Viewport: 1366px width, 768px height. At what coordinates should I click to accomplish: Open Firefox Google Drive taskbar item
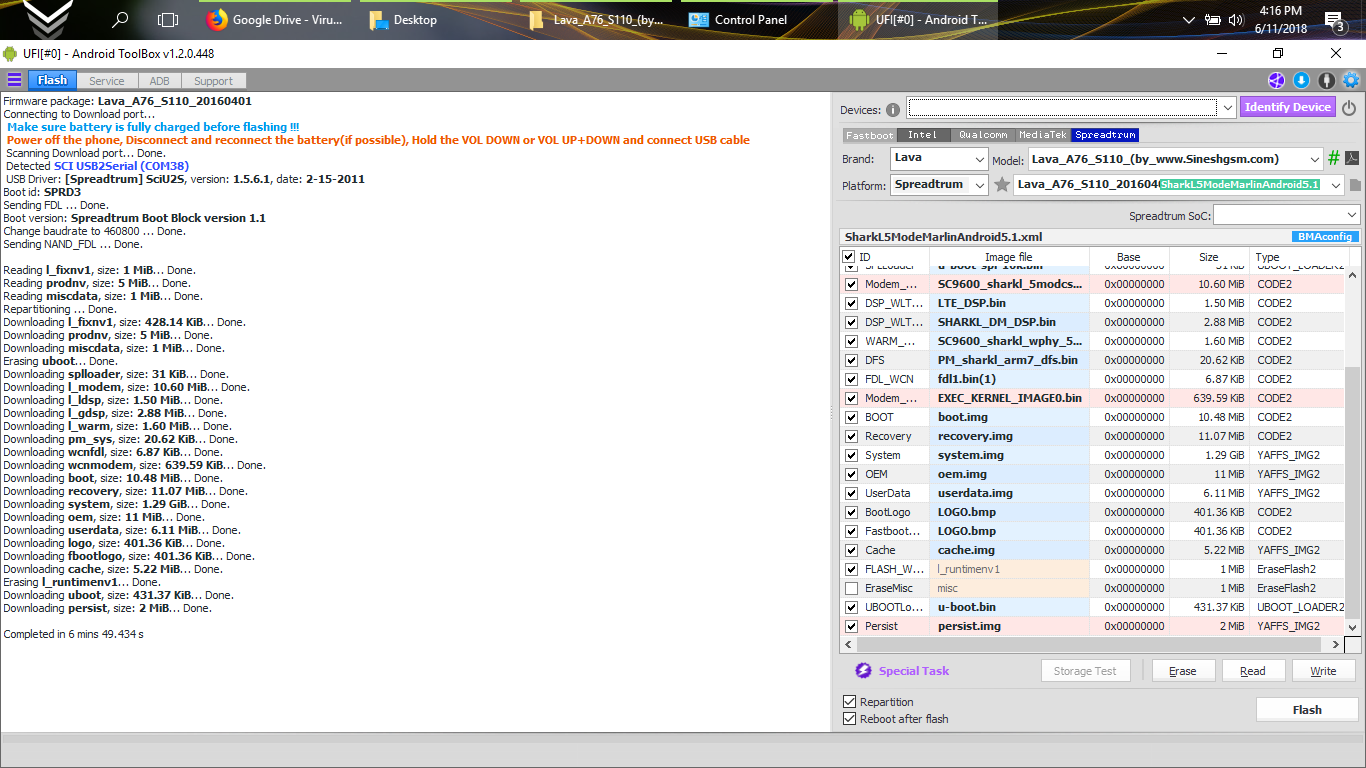[276, 19]
